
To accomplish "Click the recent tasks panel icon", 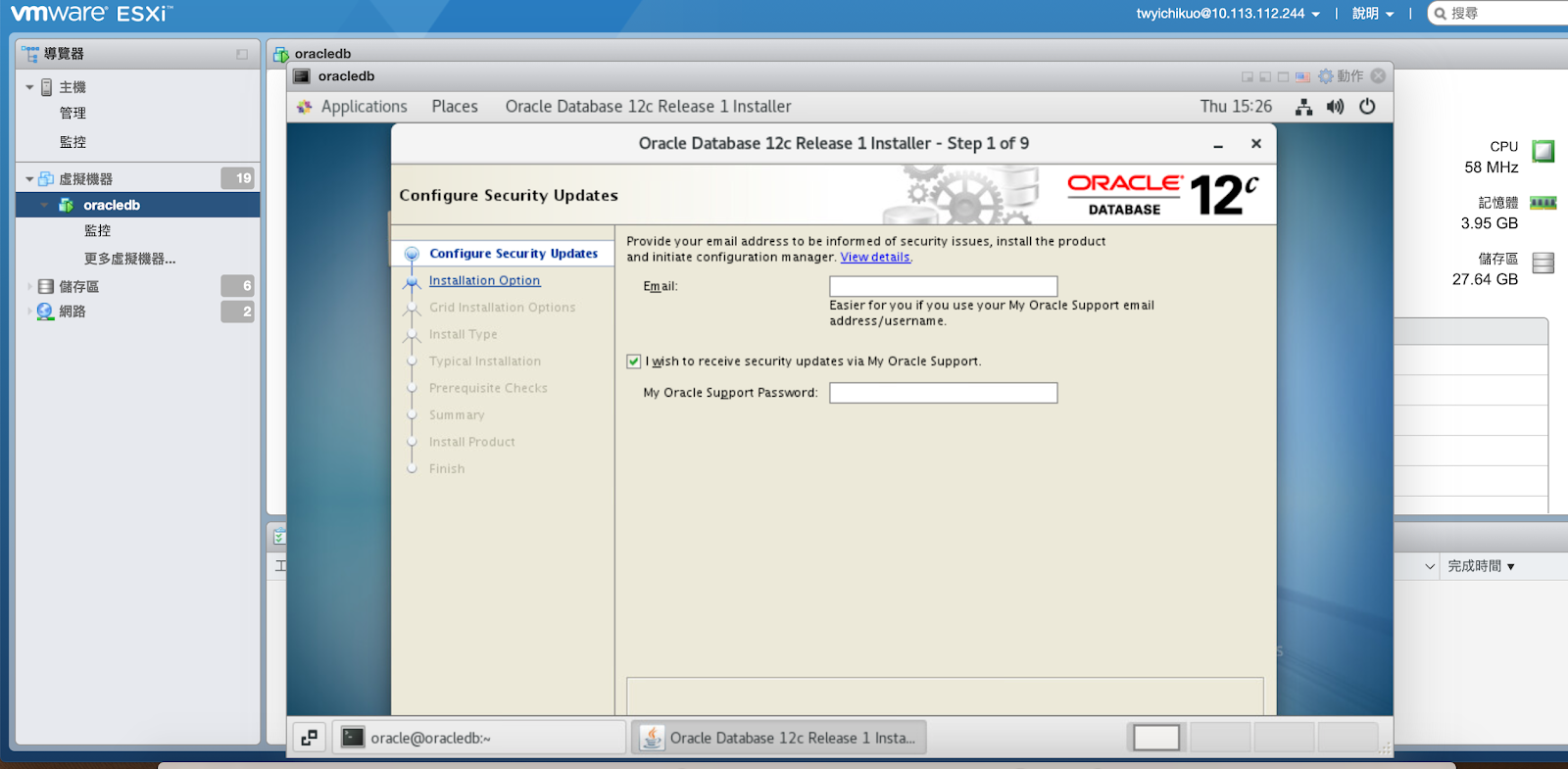I will [279, 536].
